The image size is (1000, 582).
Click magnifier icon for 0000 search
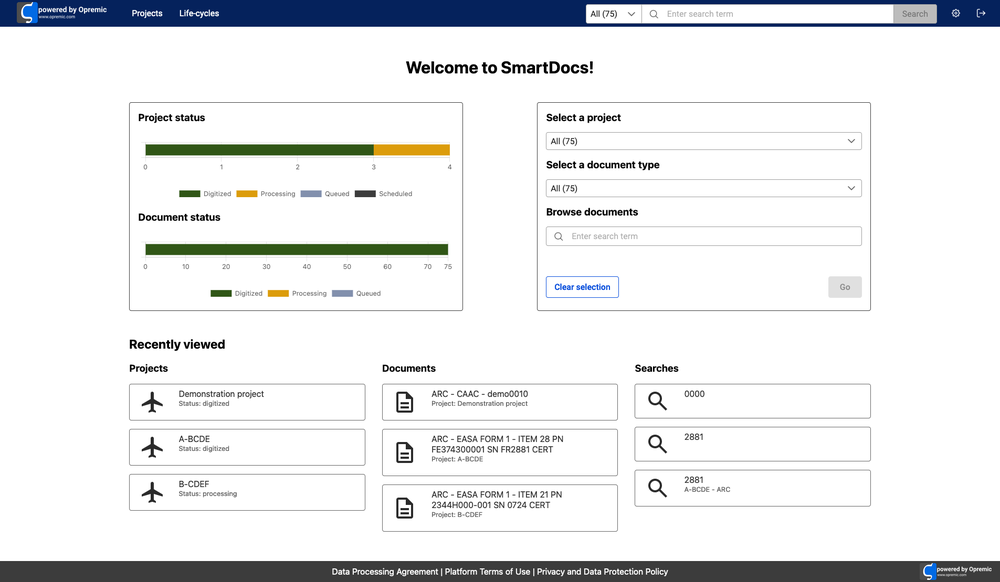click(657, 401)
